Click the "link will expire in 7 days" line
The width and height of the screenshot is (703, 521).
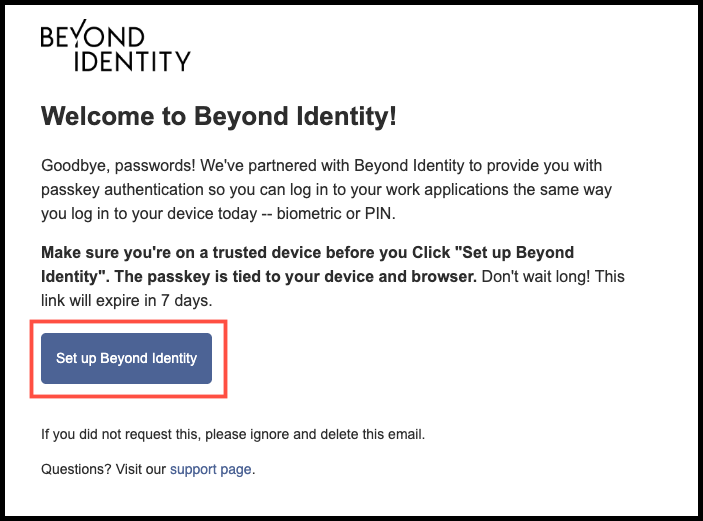(126, 301)
